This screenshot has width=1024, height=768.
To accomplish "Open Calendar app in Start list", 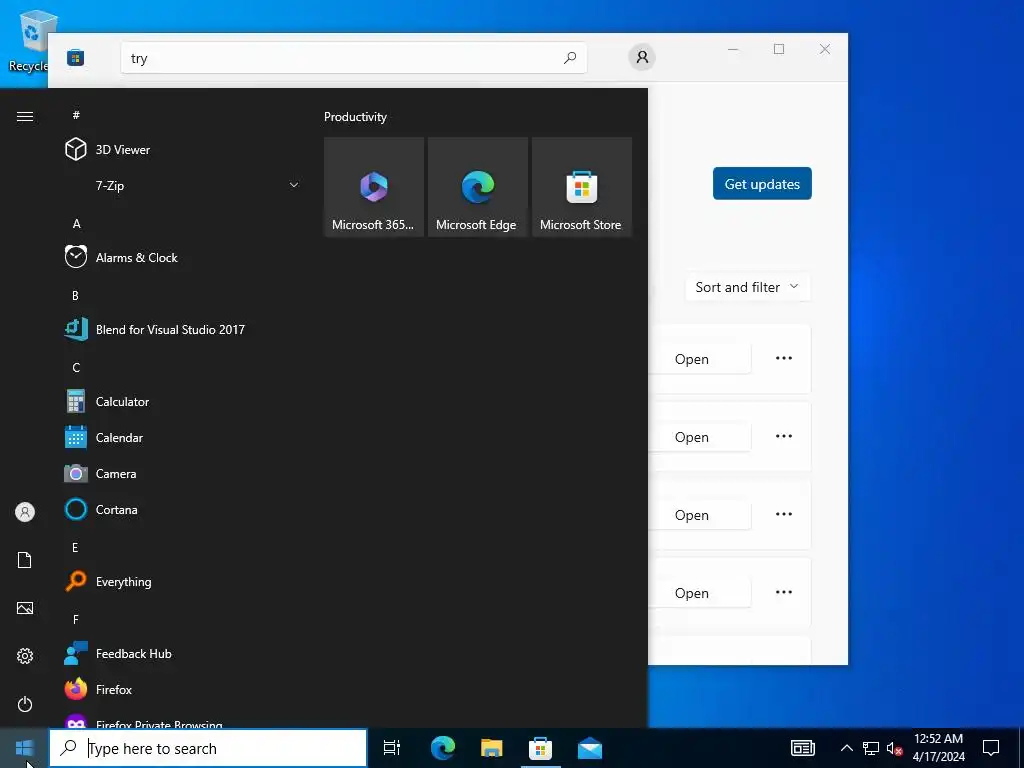I will (183, 438).
